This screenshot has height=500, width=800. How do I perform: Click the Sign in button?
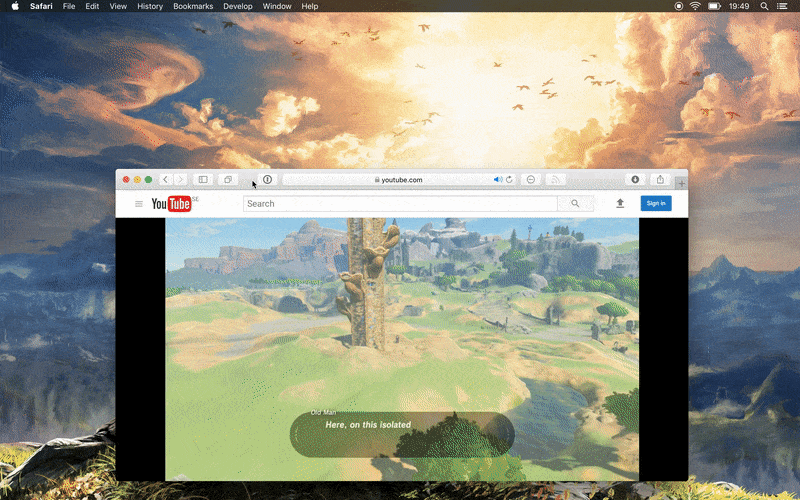pos(656,203)
